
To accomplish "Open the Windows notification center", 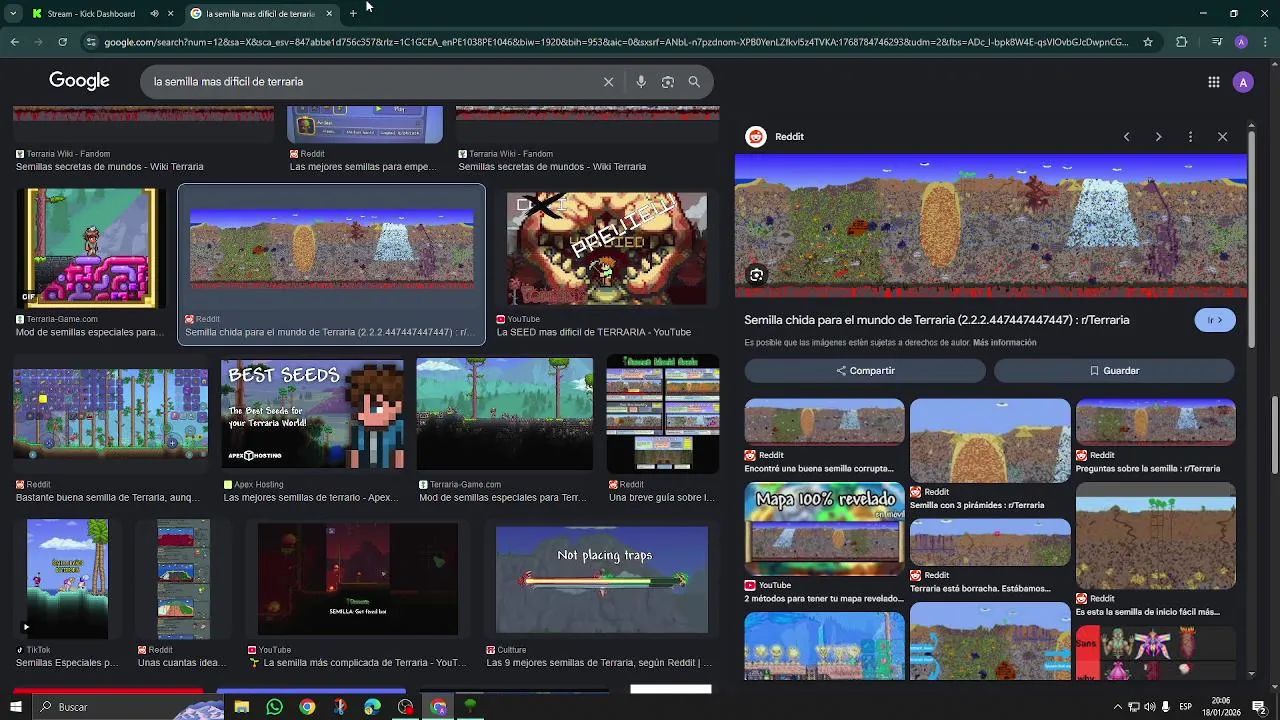I will (1259, 707).
